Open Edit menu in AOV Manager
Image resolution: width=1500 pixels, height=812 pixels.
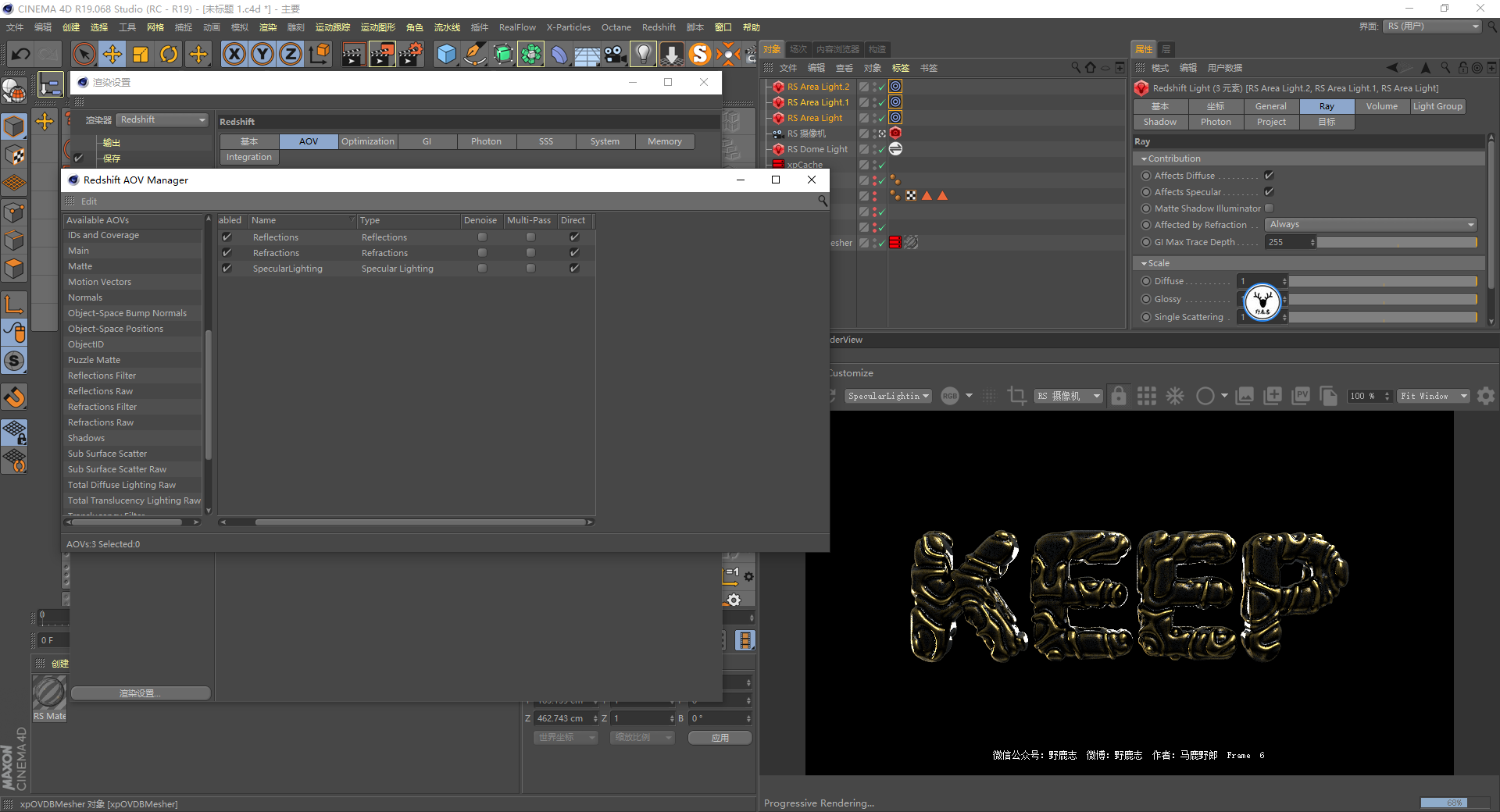coord(89,201)
